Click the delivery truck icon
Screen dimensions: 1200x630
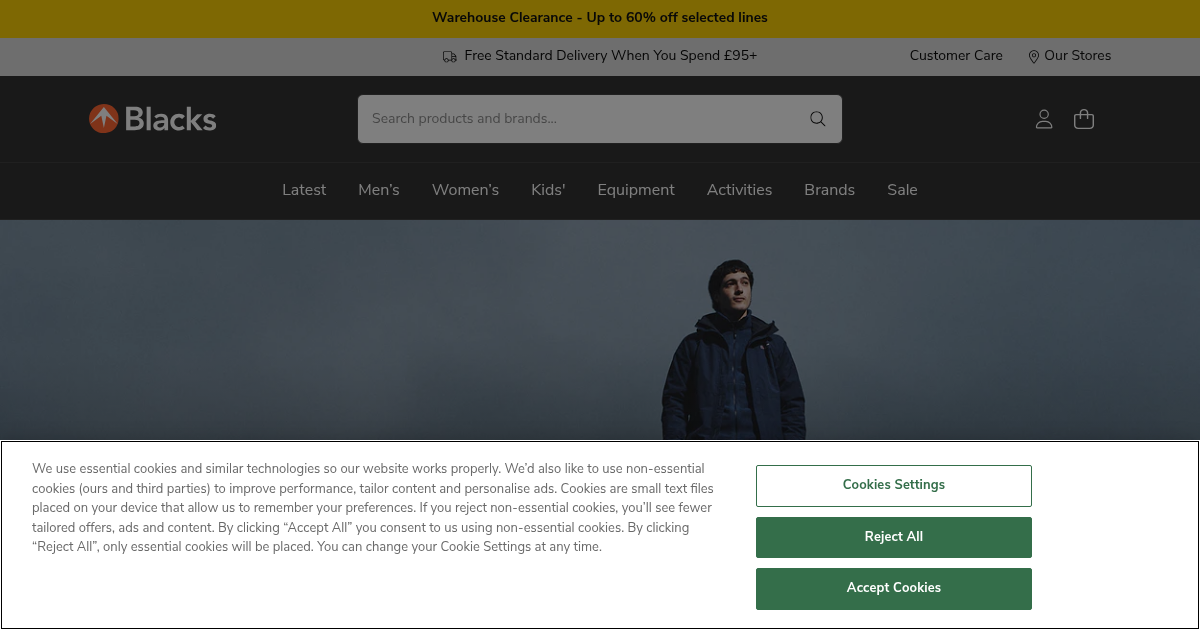tap(450, 57)
